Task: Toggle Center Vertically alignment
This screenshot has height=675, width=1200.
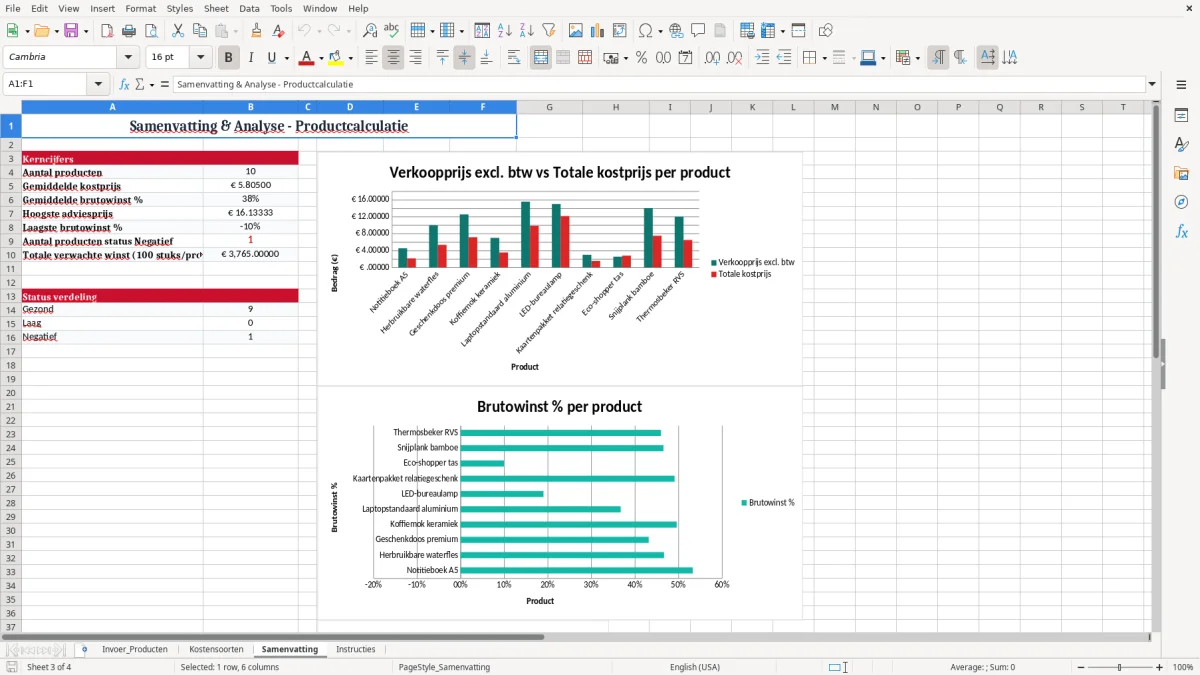Action: click(464, 58)
